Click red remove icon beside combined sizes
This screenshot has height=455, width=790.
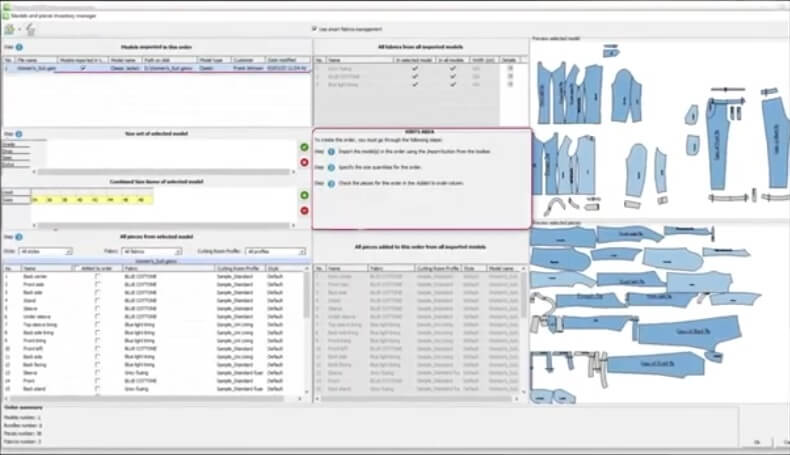click(x=304, y=210)
